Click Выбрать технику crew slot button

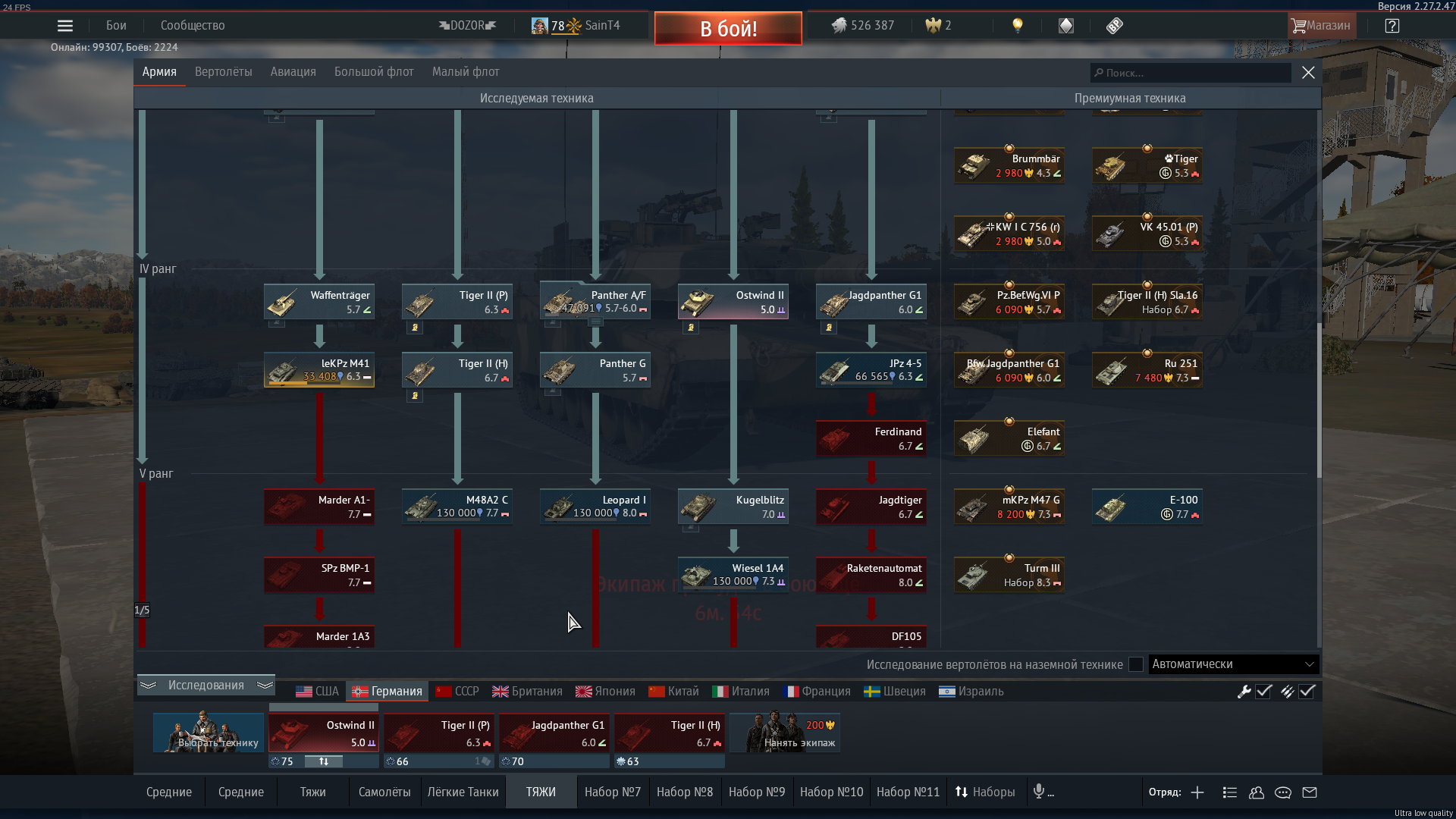209,733
